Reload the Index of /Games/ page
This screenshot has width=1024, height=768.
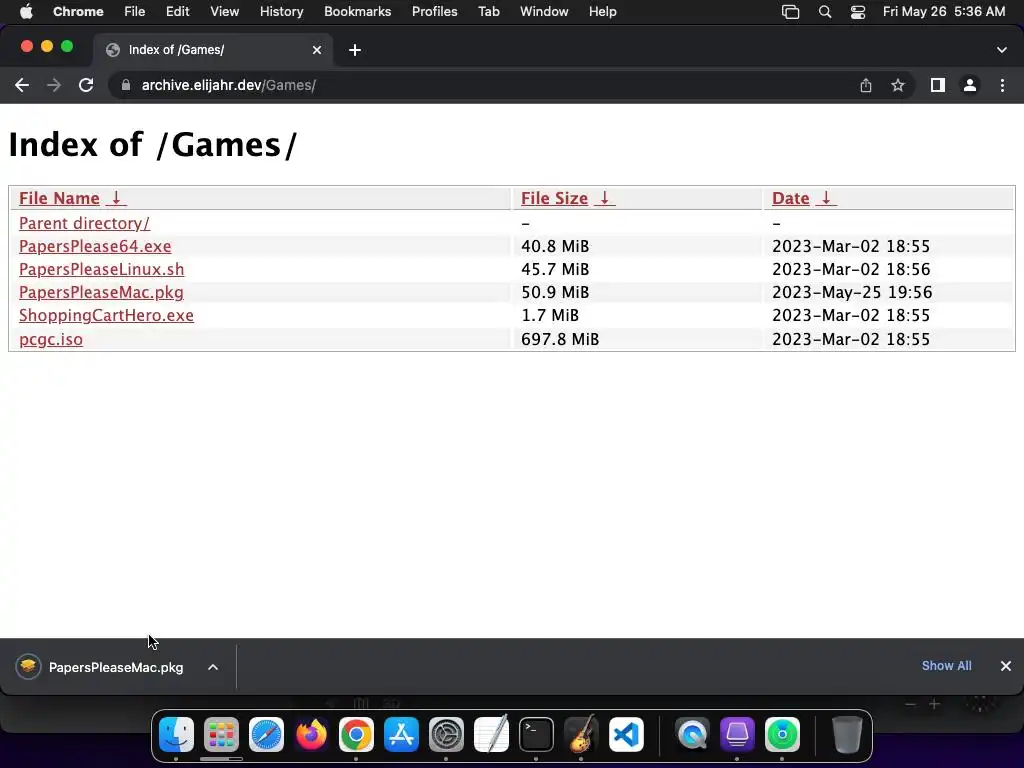(86, 85)
